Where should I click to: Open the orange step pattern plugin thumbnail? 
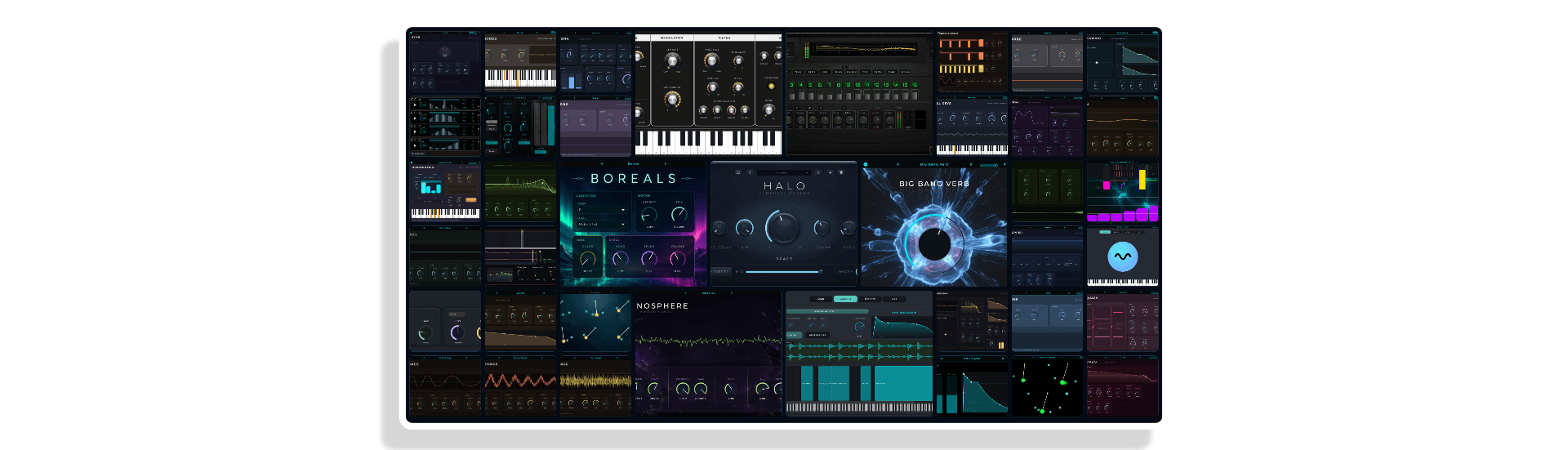(972, 63)
